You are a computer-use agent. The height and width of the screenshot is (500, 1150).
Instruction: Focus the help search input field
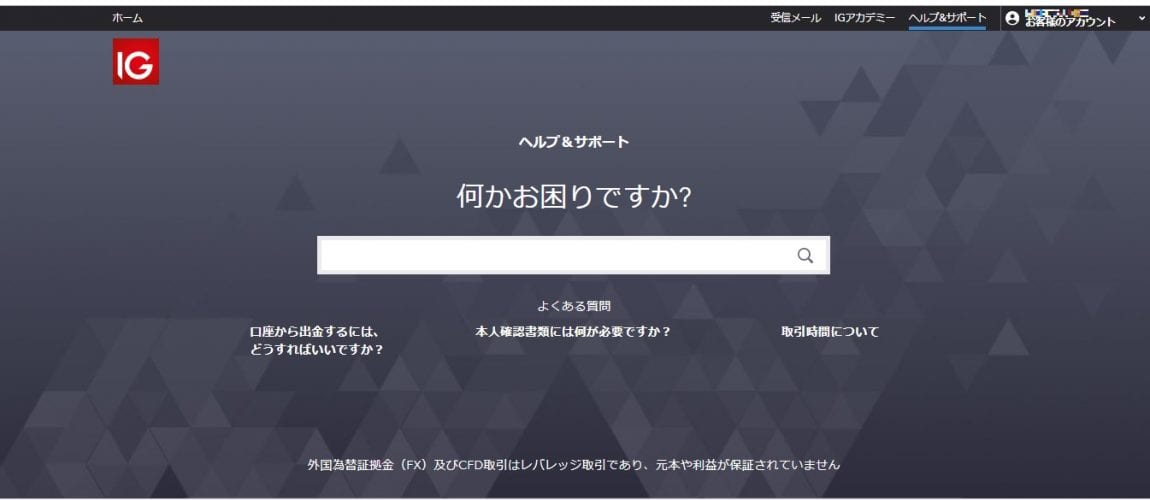555,255
